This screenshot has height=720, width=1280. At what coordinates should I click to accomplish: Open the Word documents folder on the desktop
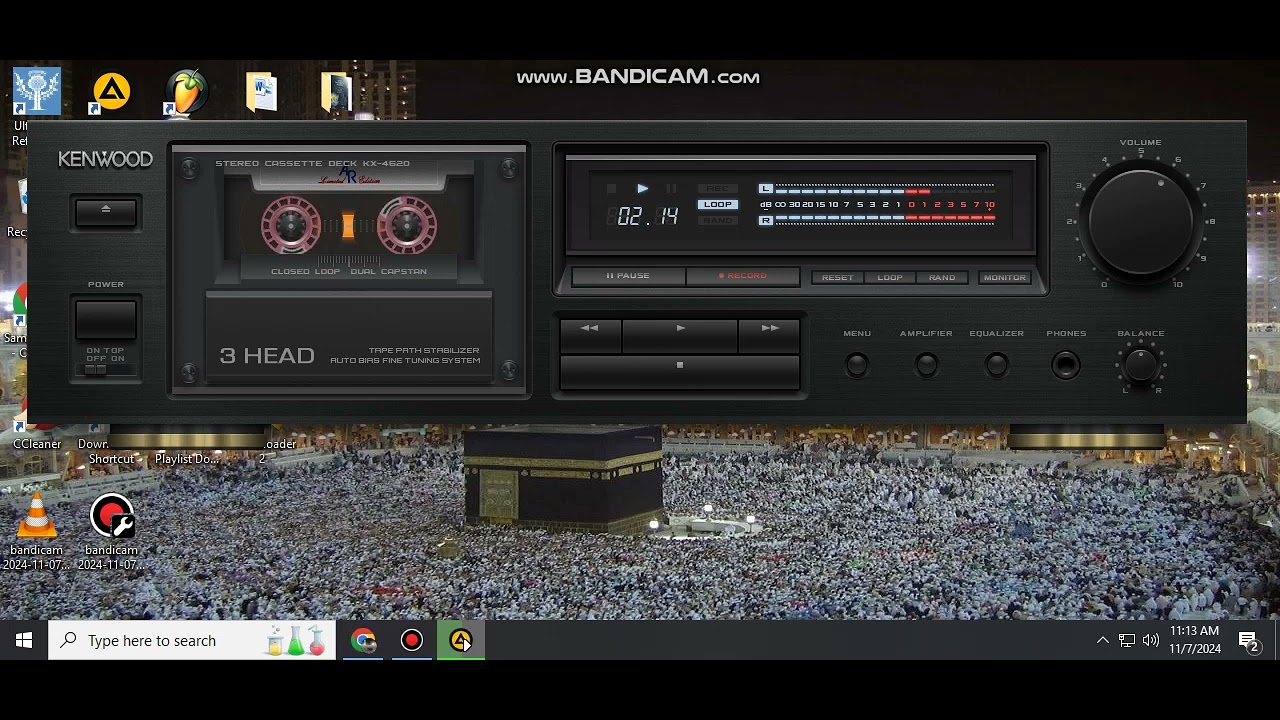[262, 92]
